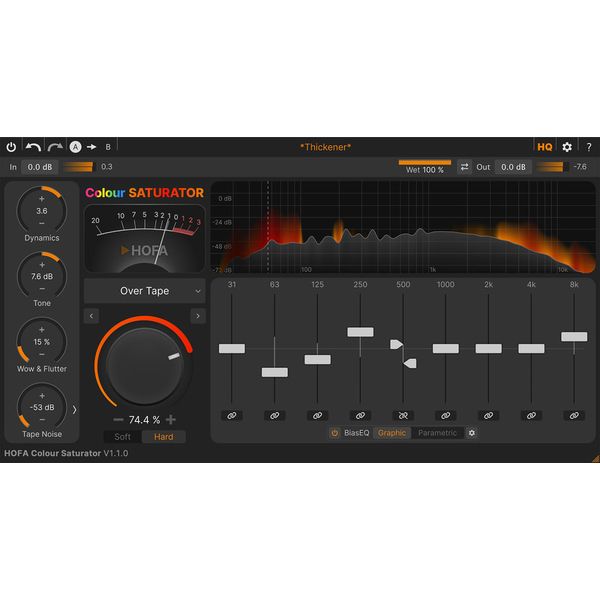Increase Dynamics with the plus sign
This screenshot has width=600, height=600.
42,199
